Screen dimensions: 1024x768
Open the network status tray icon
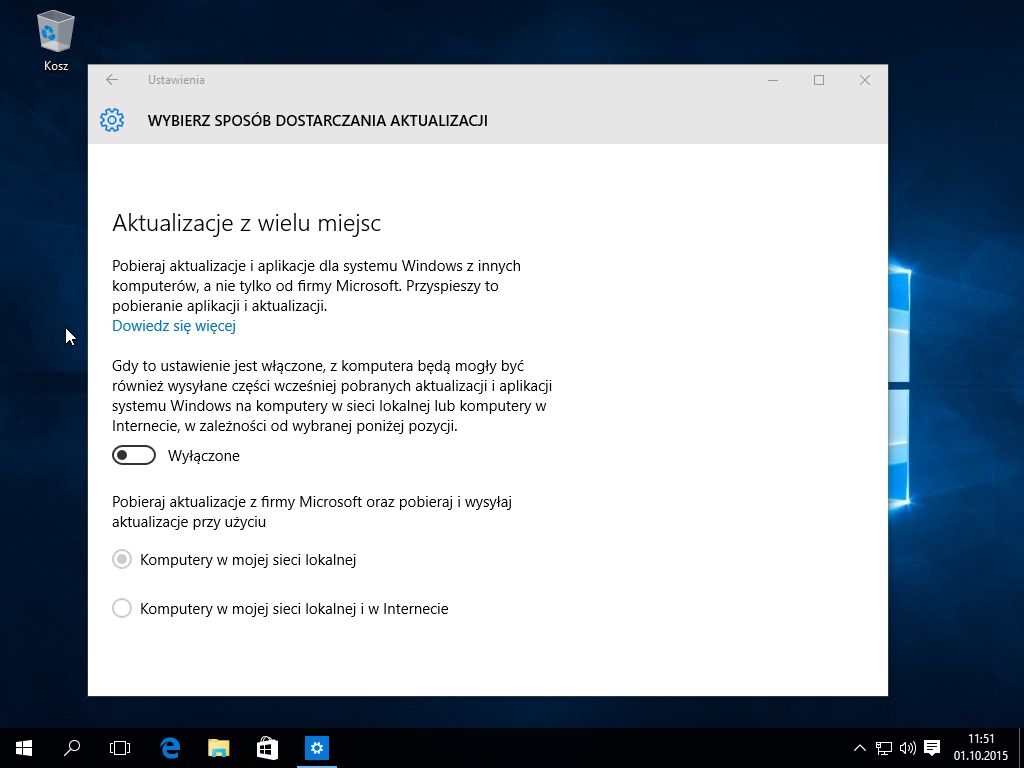(x=884, y=748)
